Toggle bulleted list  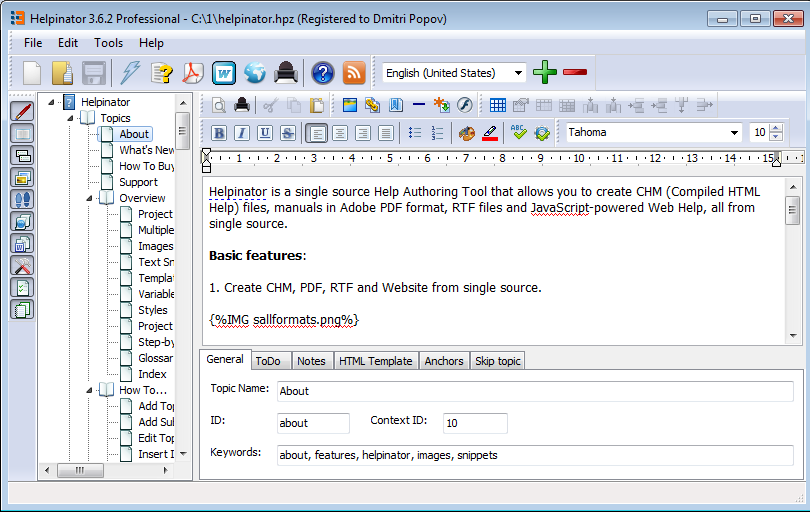tap(414, 133)
